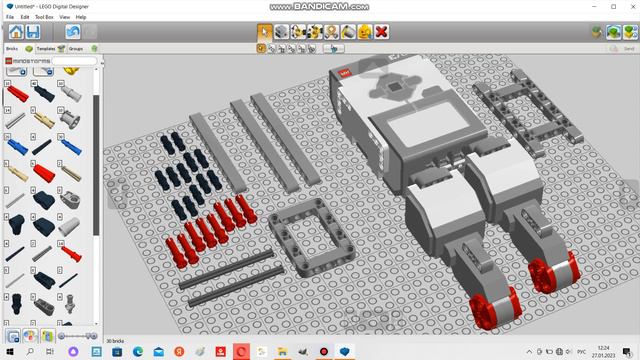640x360 pixels.
Task: Open the Help menu
Action: (x=81, y=17)
